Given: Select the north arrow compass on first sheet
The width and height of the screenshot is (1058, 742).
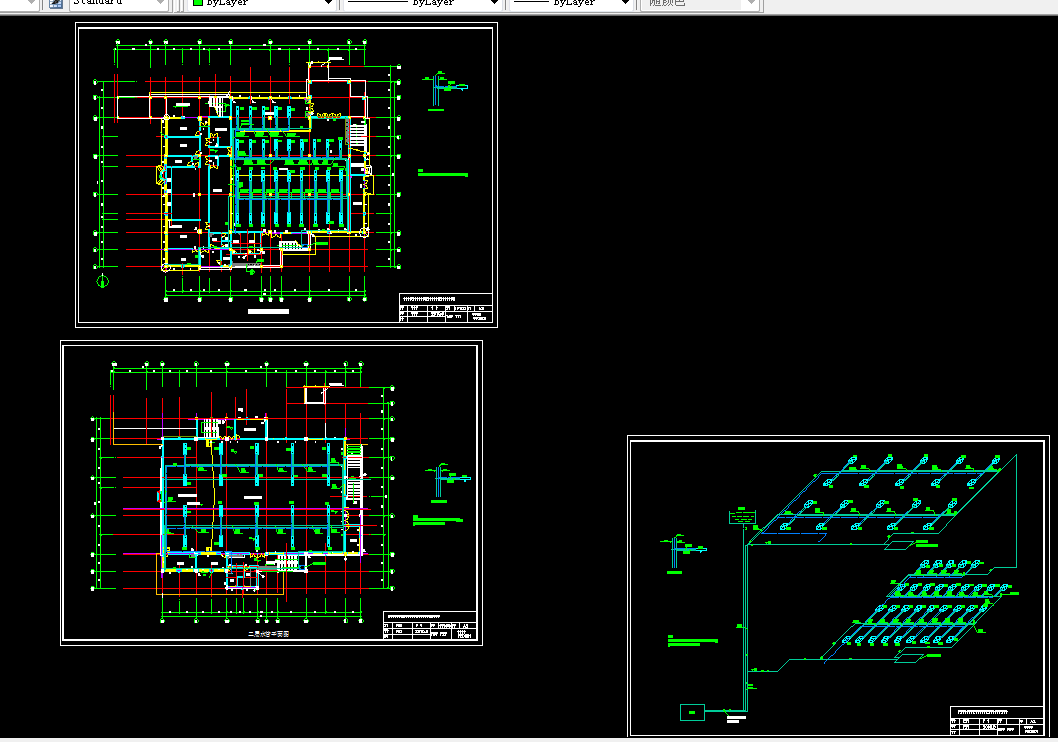Looking at the screenshot, I should pos(103,281).
